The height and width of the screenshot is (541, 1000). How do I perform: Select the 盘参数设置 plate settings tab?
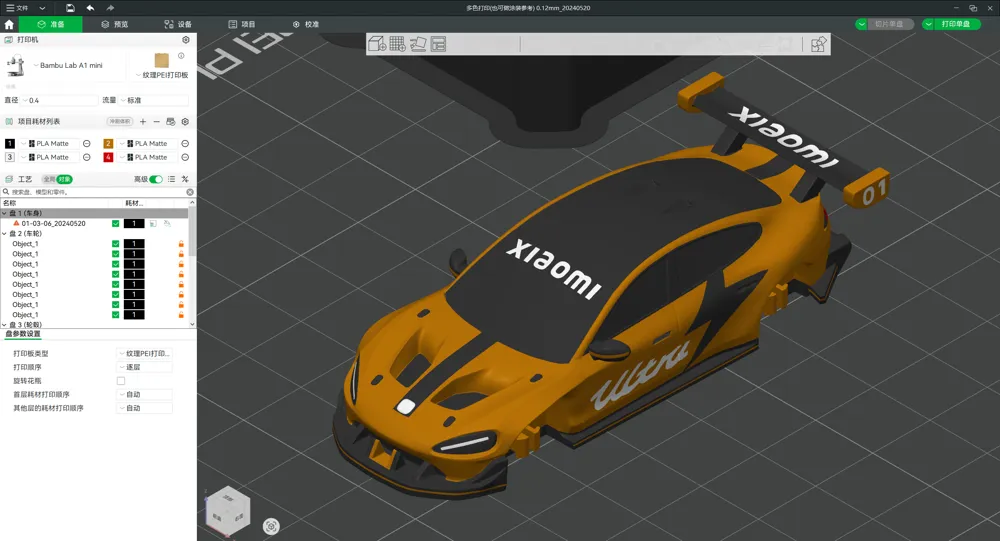point(23,334)
